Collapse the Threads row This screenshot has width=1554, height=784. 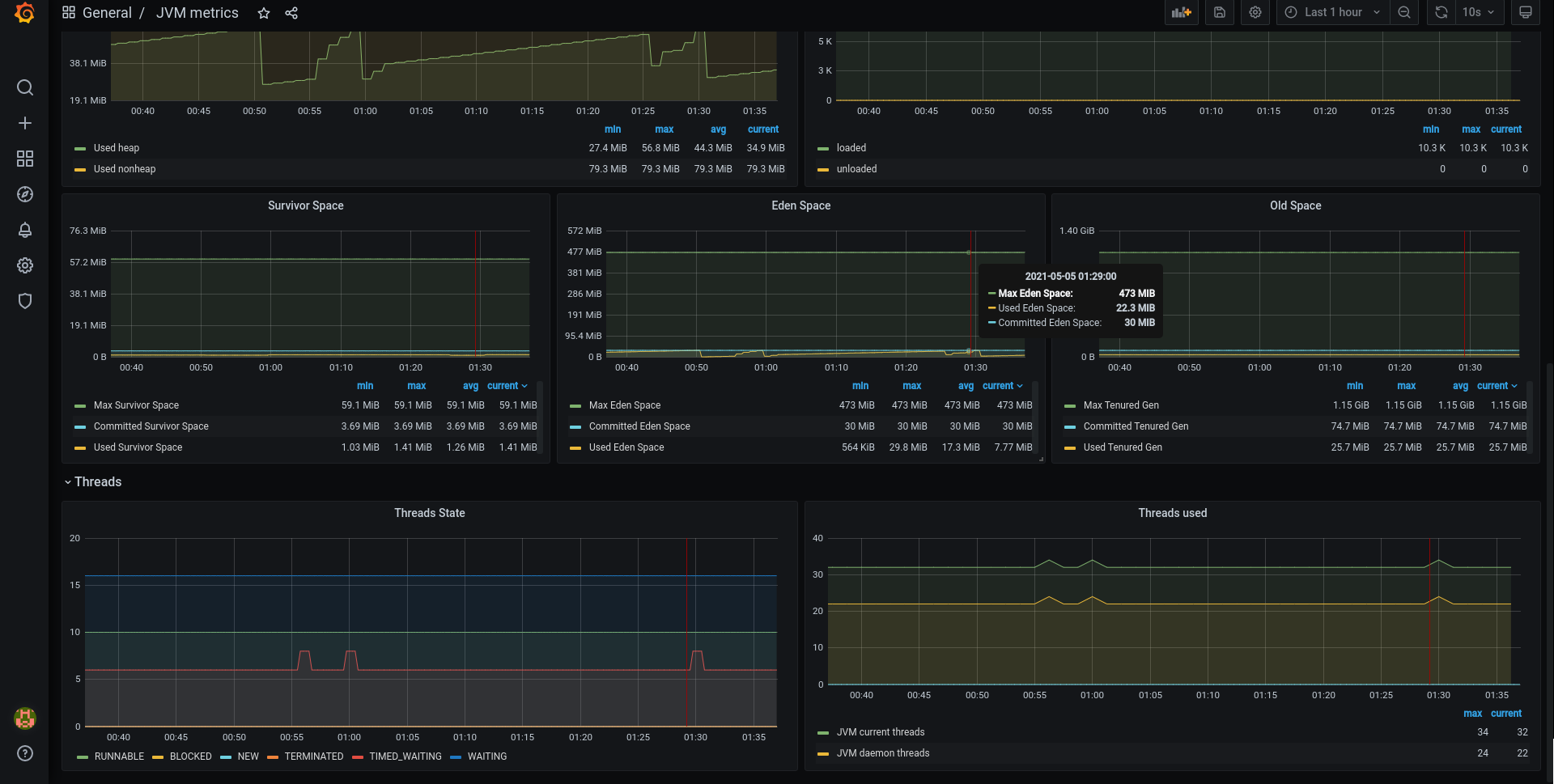93,481
